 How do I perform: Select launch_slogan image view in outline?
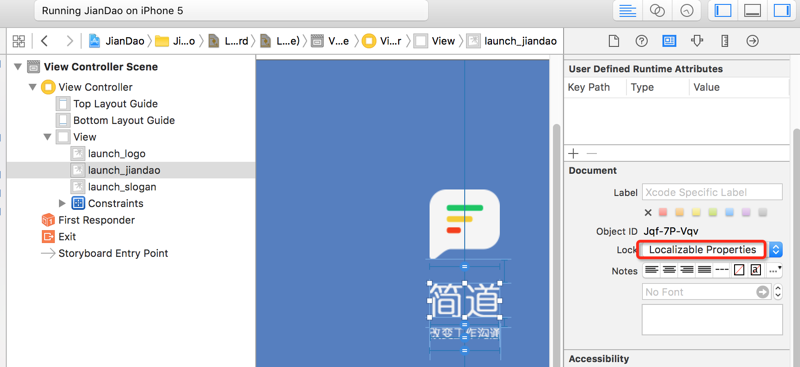point(122,187)
